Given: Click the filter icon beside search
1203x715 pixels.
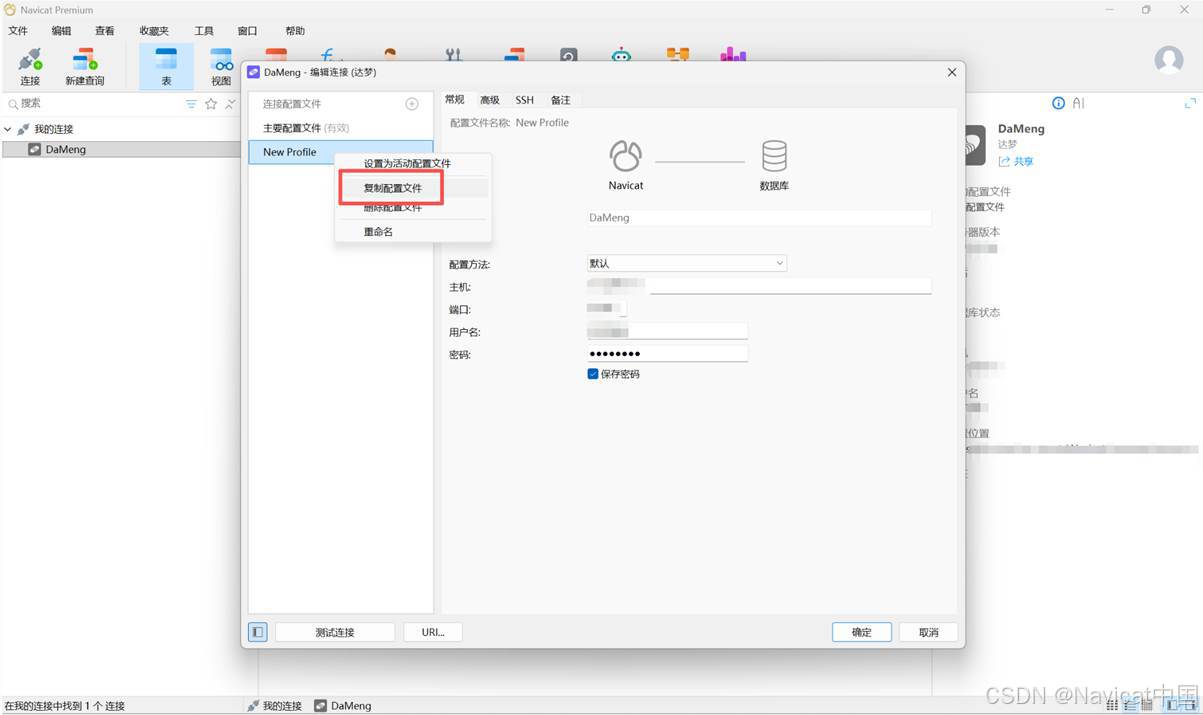Looking at the screenshot, I should (191, 104).
